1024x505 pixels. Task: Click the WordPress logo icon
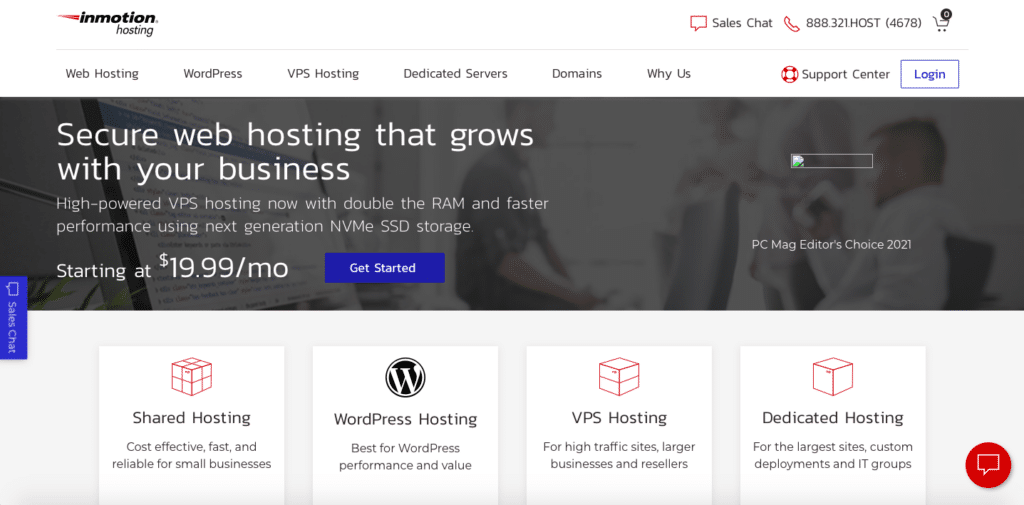click(x=405, y=378)
